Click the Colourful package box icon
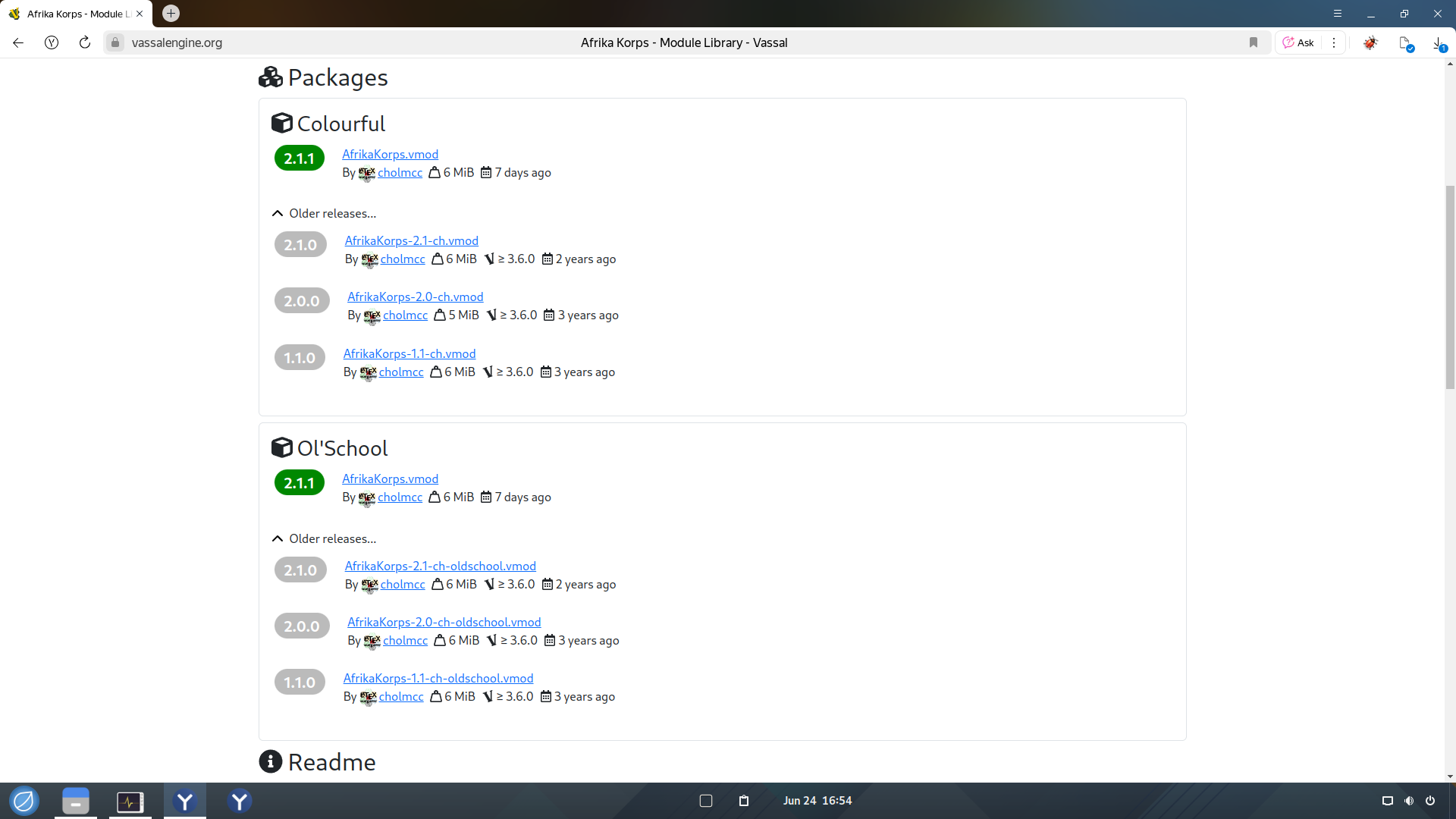1456x819 pixels. 282,123
